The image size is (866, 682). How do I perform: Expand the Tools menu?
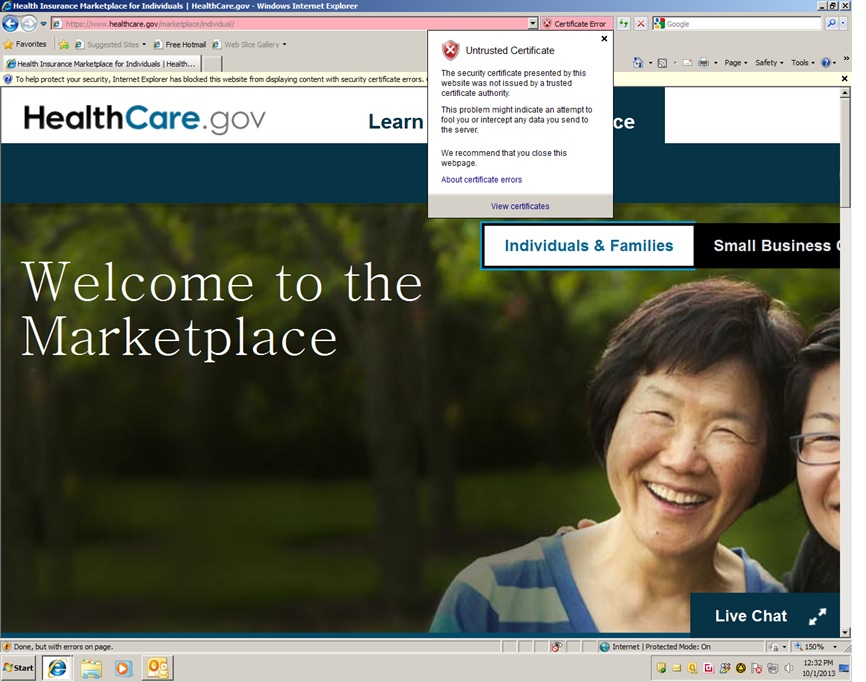point(802,63)
